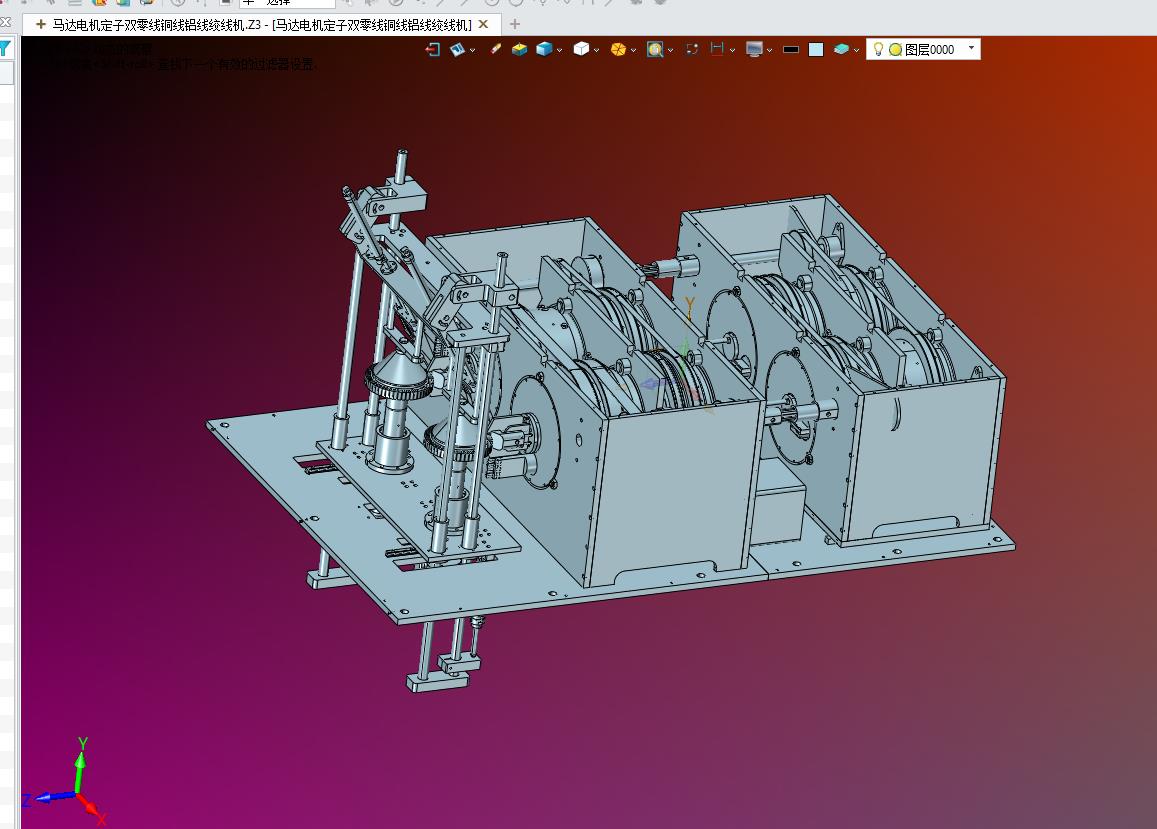1157x829 pixels.
Task: Select the 马达电机定子双零线铜线铝线绞线机.Z3 document tab
Action: (261, 24)
